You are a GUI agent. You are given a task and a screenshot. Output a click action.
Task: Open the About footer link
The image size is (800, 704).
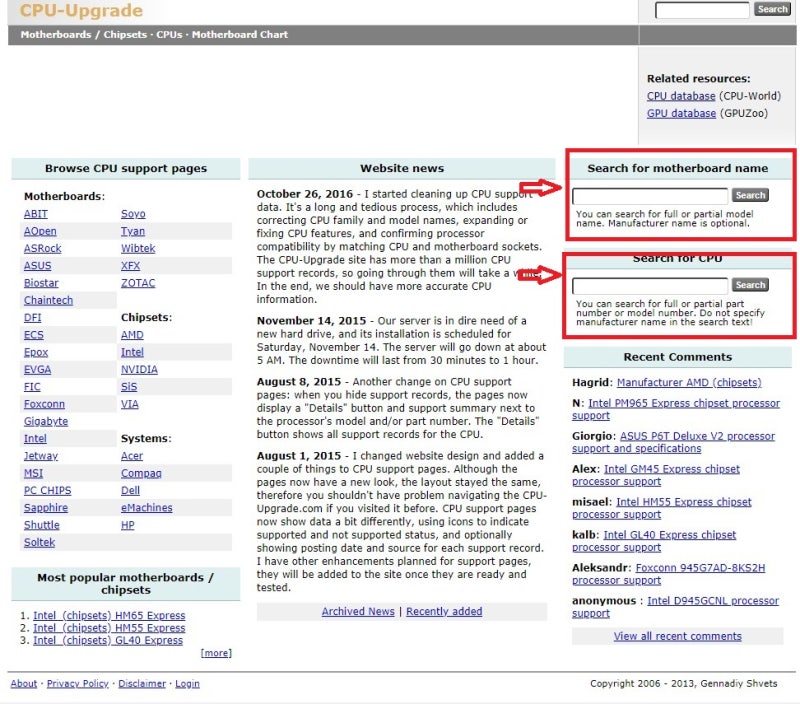24,684
